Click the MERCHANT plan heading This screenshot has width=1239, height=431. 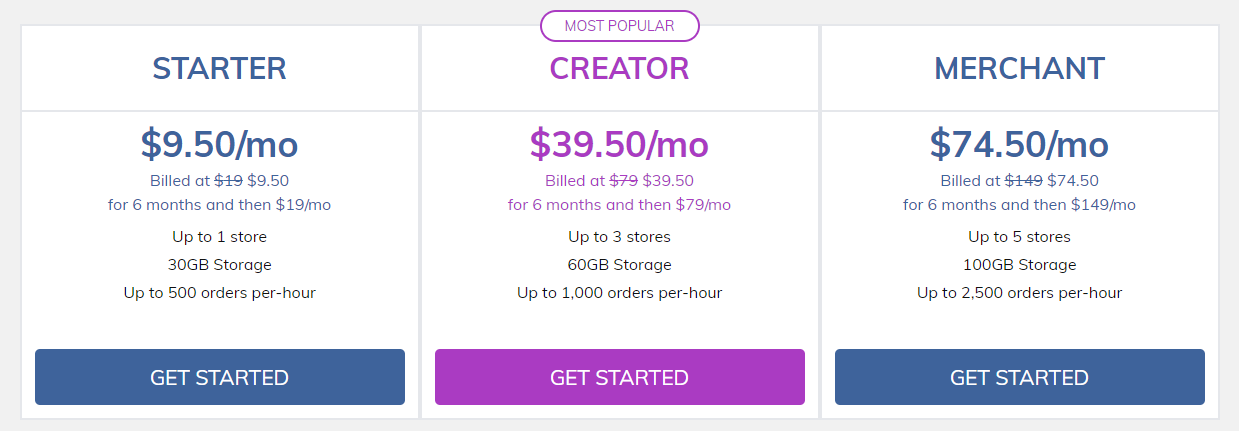coord(1020,68)
